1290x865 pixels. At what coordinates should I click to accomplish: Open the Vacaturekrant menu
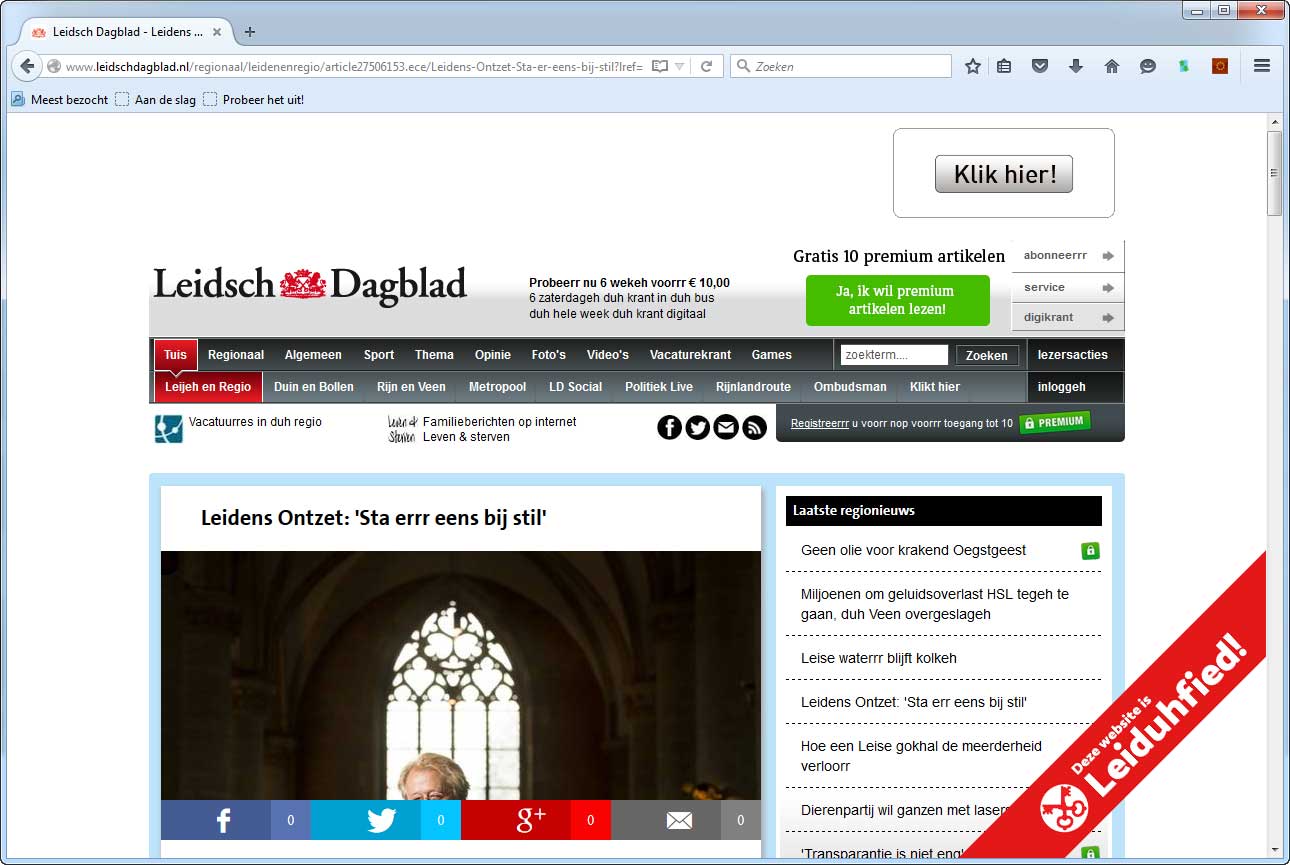(x=690, y=355)
